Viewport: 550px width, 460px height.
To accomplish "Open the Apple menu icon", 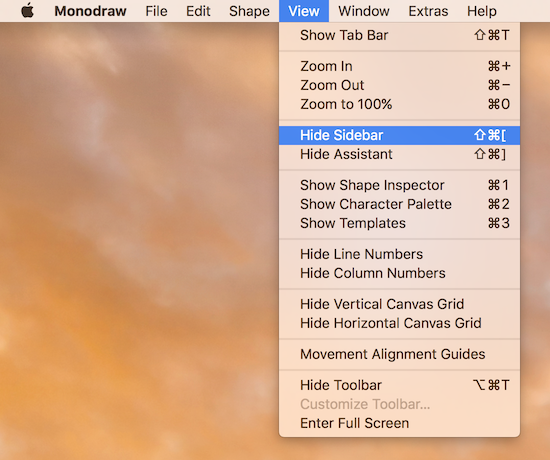I will pyautogui.click(x=27, y=11).
